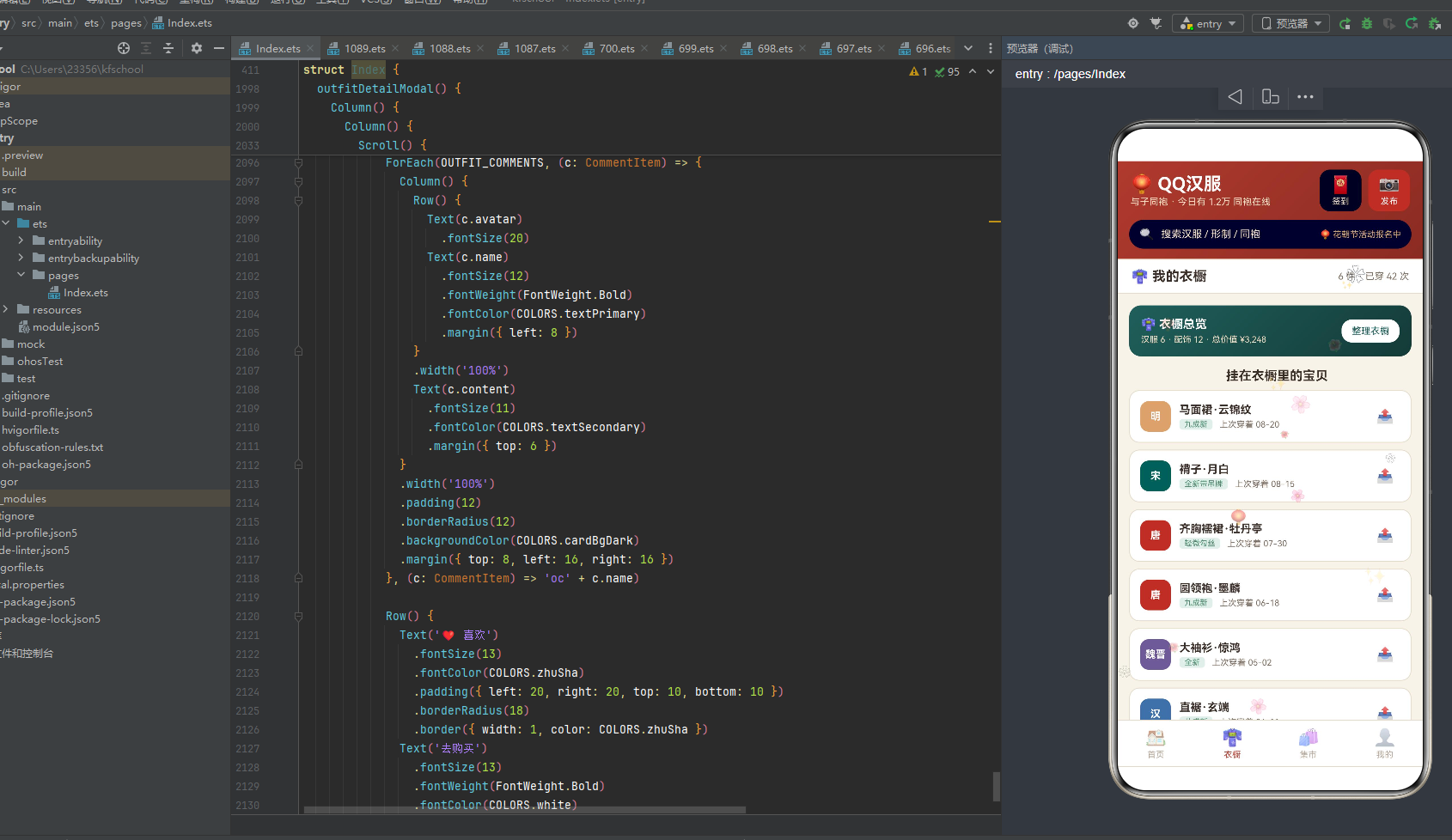
Task: Click the search box 搜索汉服 in preview
Action: 1270,234
